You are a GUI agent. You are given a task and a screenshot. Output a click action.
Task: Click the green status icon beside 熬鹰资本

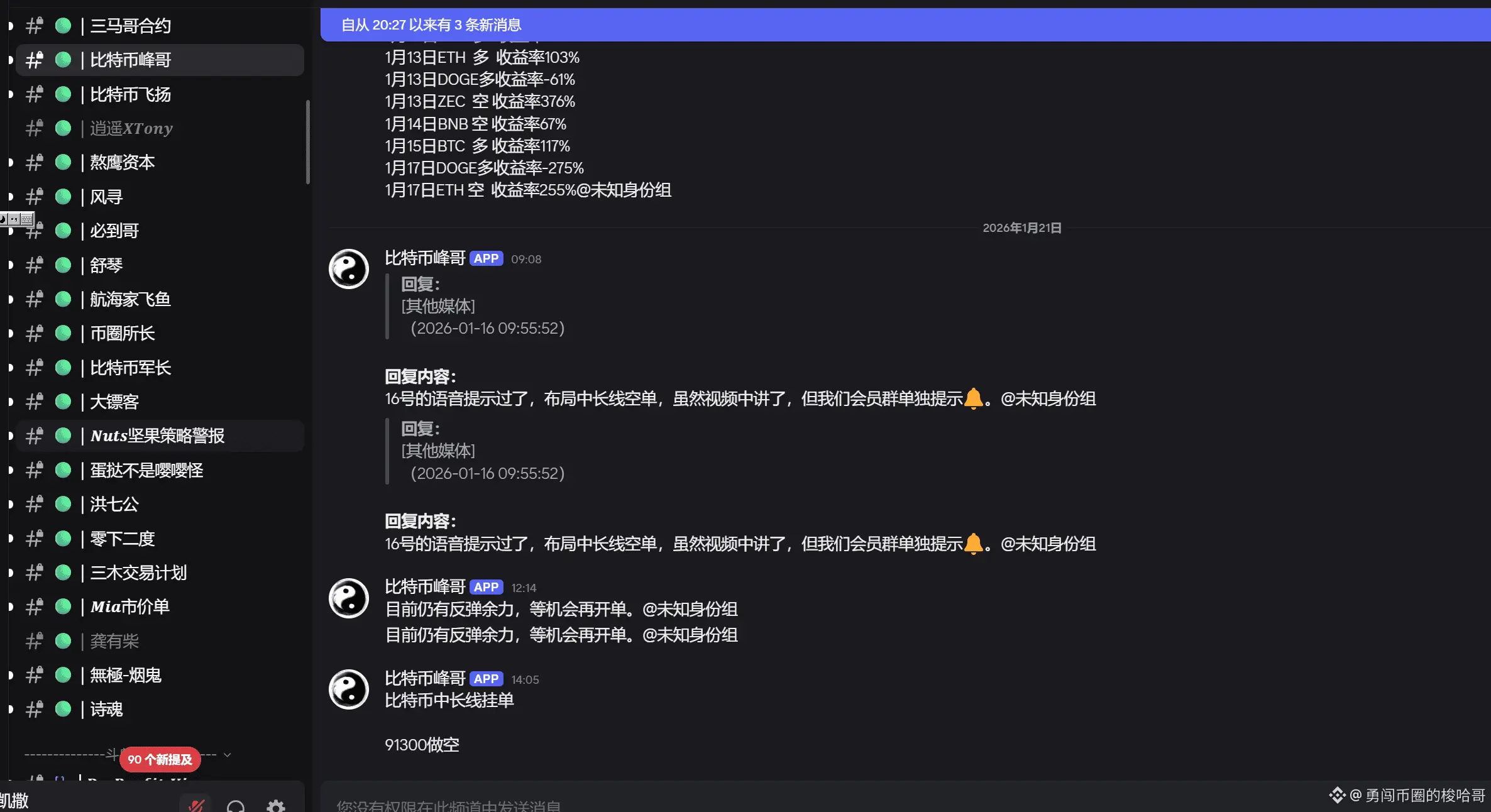(x=63, y=162)
